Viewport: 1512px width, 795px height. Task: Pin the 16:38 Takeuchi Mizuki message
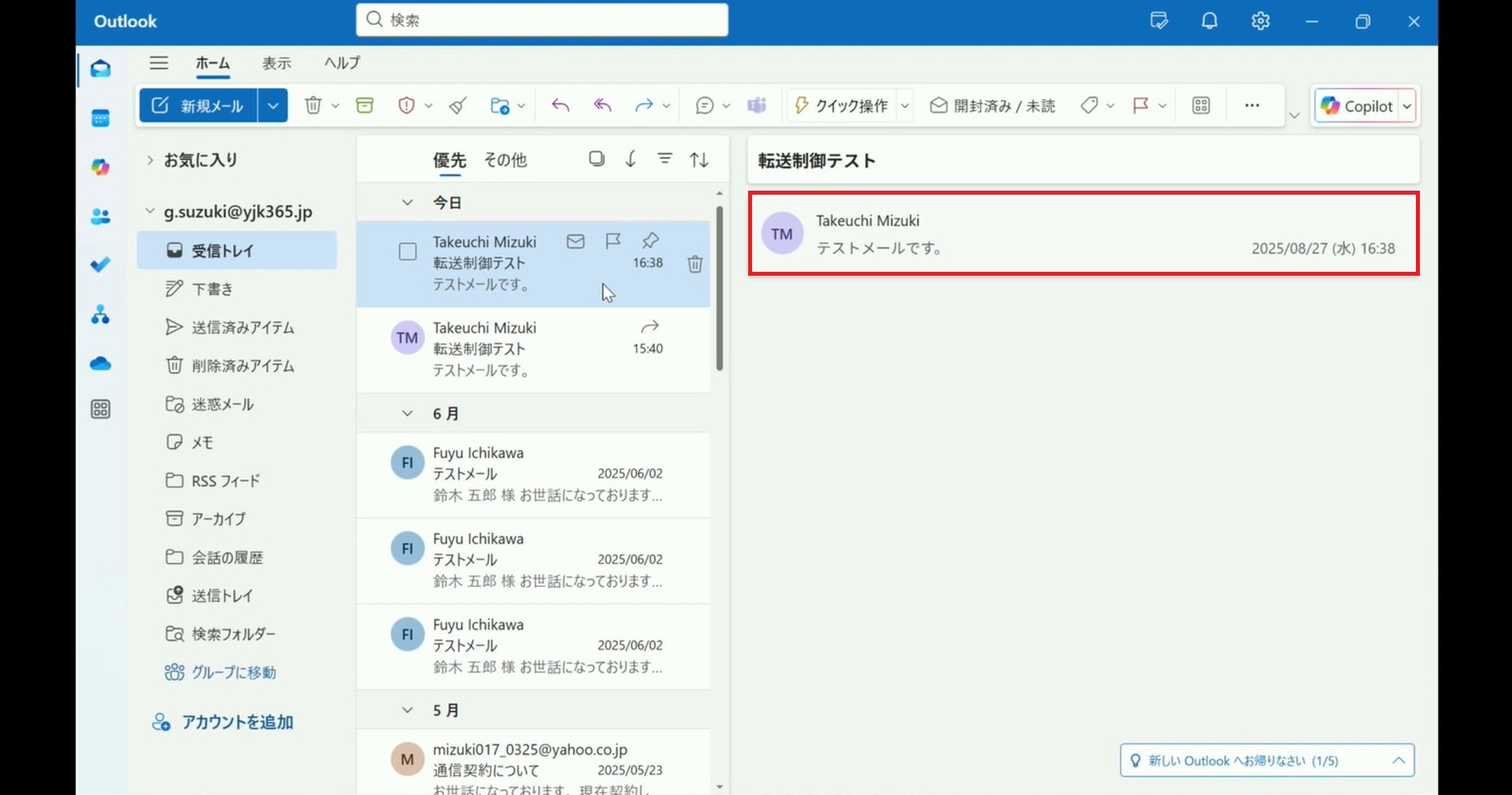[x=650, y=241]
